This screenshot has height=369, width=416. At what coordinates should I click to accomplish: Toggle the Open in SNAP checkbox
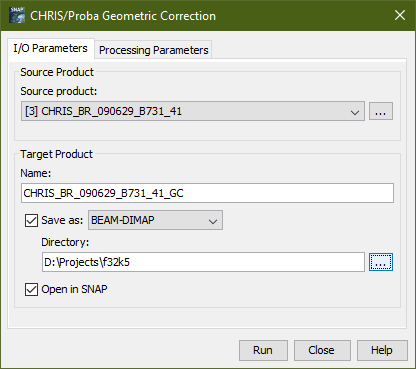[31, 289]
